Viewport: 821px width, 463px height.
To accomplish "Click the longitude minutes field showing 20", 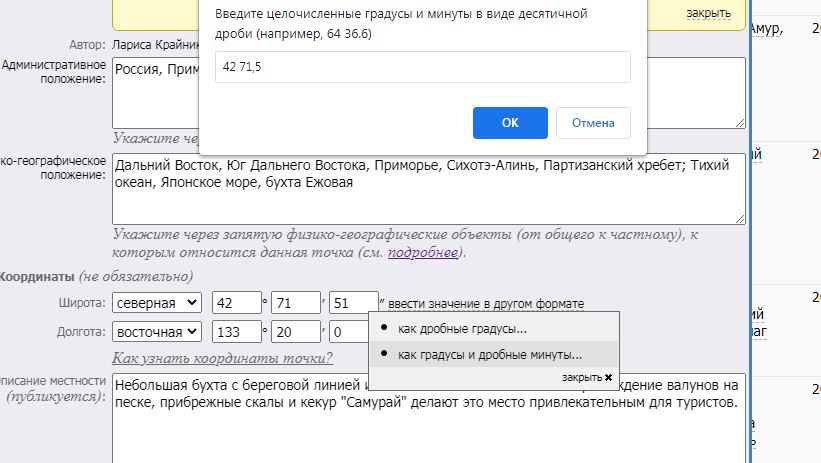I will [294, 332].
